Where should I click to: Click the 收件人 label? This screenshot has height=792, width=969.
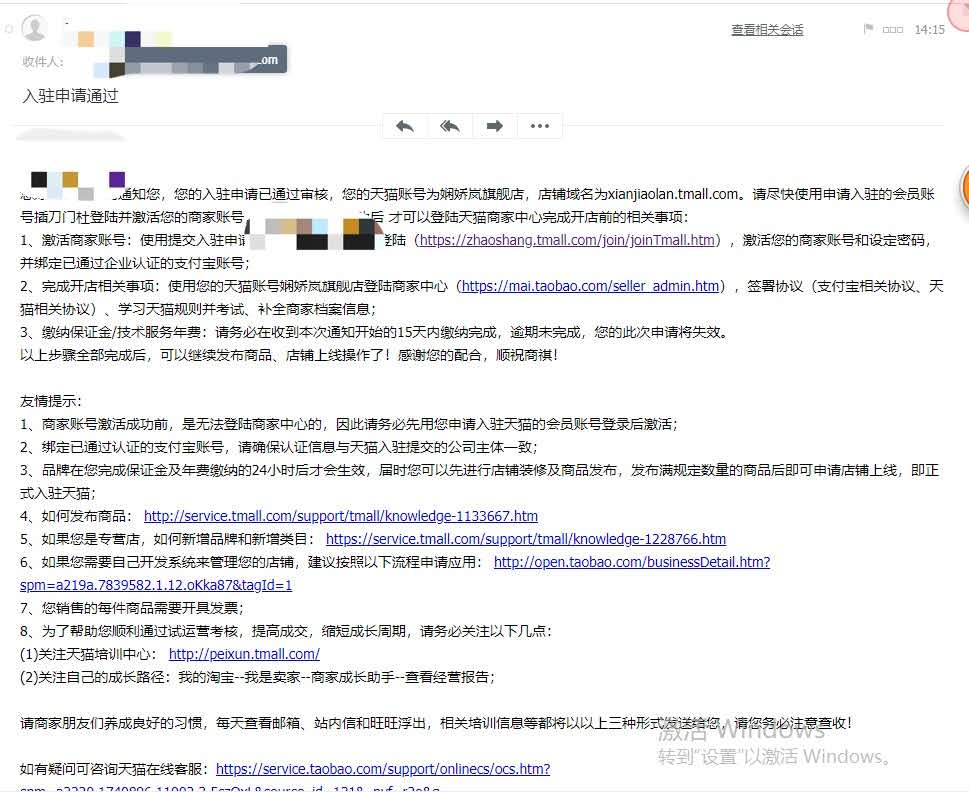pyautogui.click(x=42, y=61)
